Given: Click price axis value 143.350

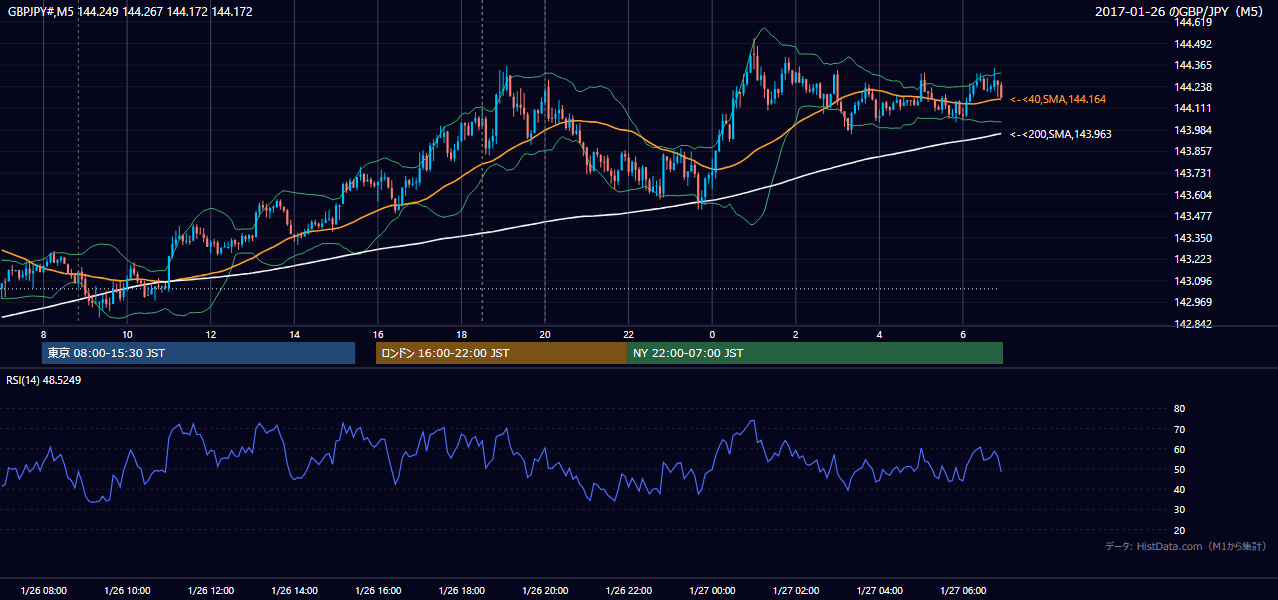Looking at the screenshot, I should tap(1193, 238).
